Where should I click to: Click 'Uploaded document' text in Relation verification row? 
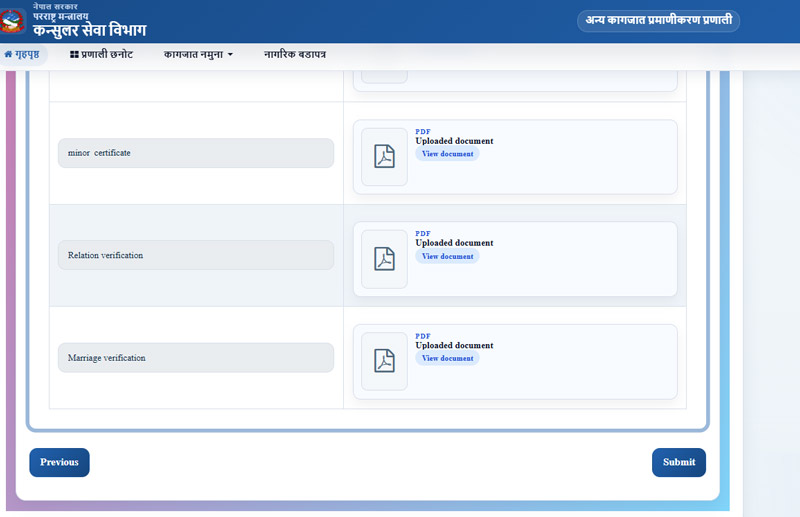(454, 243)
